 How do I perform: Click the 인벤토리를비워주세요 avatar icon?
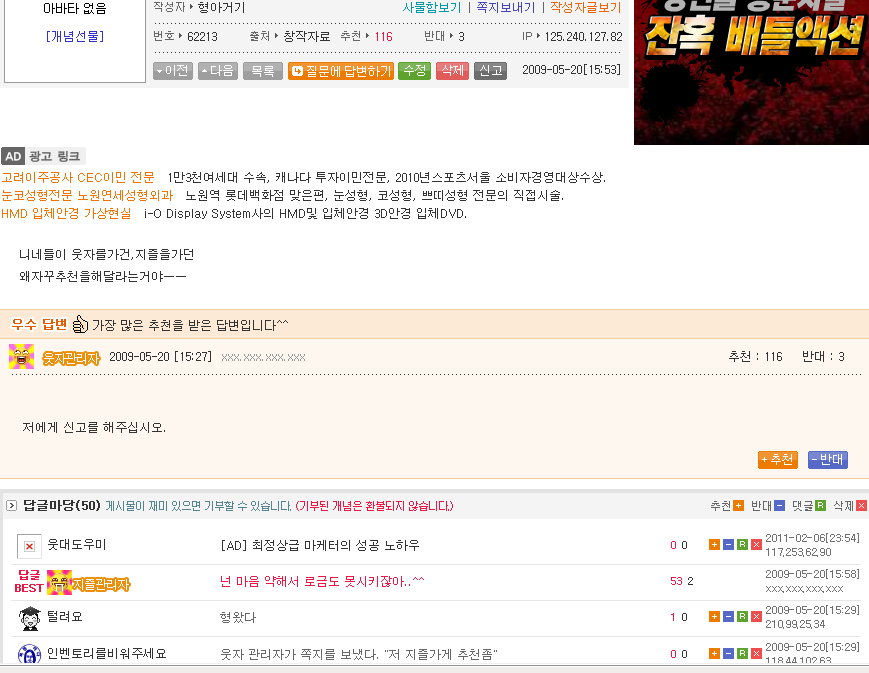(29, 654)
